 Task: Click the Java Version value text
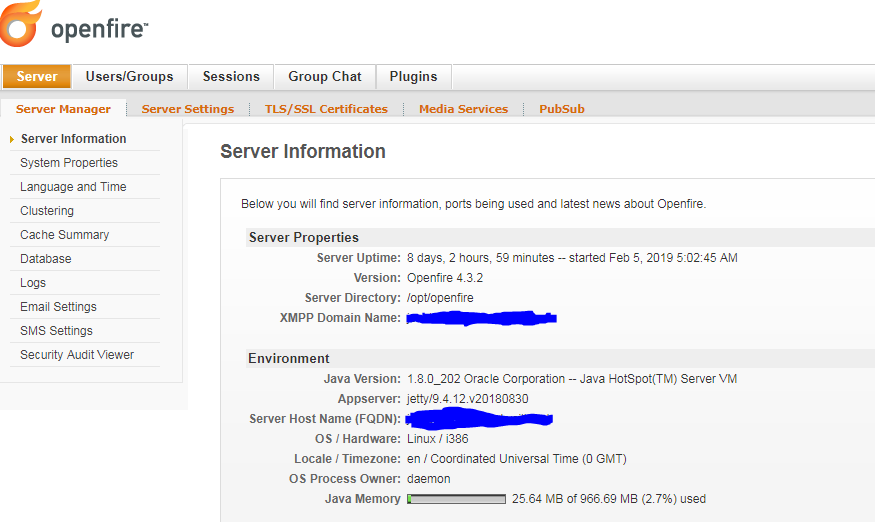click(572, 379)
